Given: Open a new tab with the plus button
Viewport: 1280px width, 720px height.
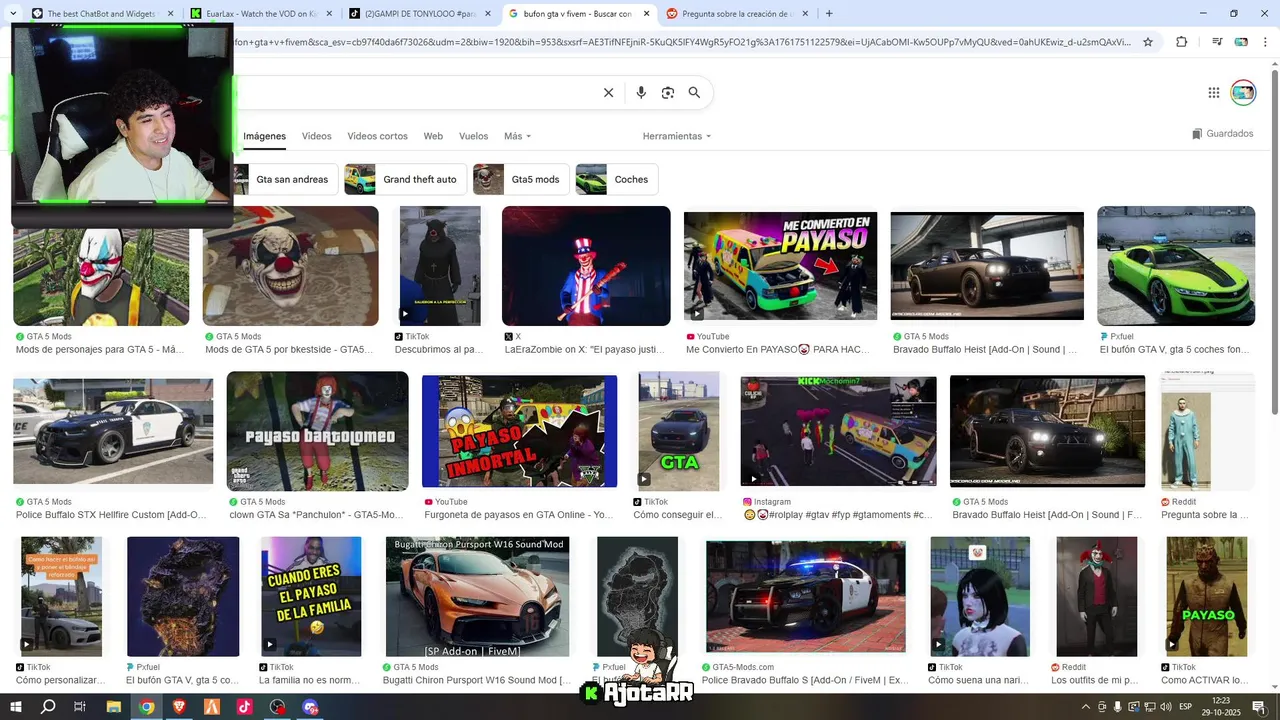Looking at the screenshot, I should click(x=829, y=14).
